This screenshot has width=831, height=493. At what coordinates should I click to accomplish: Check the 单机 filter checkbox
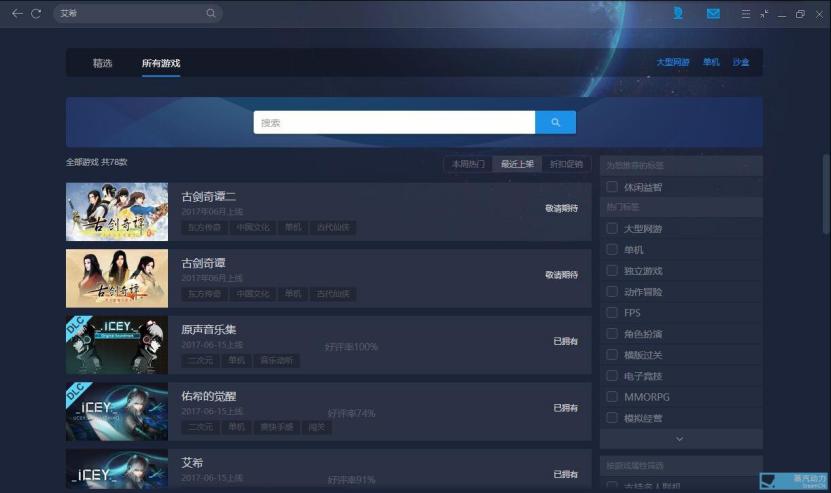(612, 249)
